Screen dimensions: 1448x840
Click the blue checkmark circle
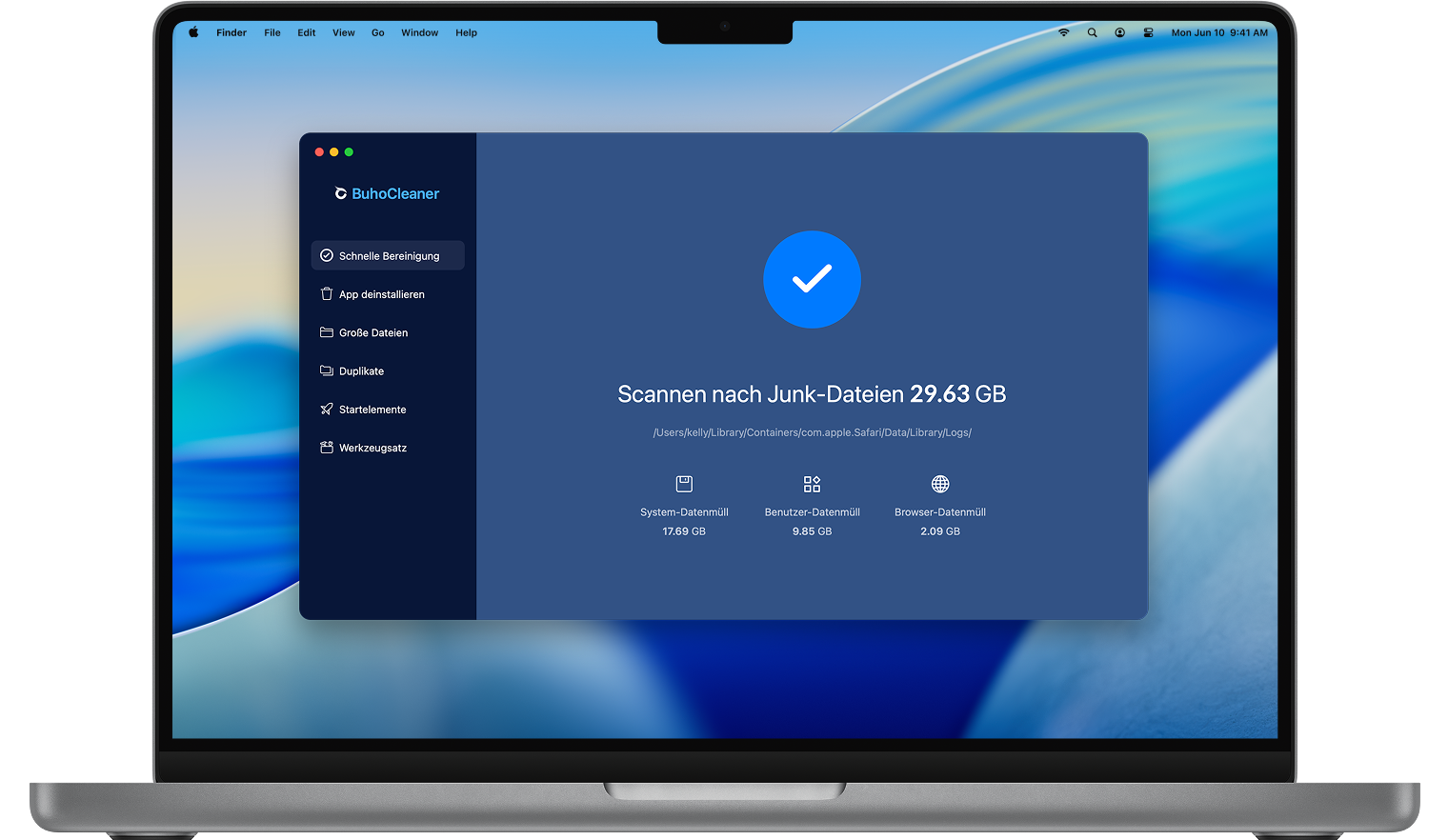click(x=812, y=279)
